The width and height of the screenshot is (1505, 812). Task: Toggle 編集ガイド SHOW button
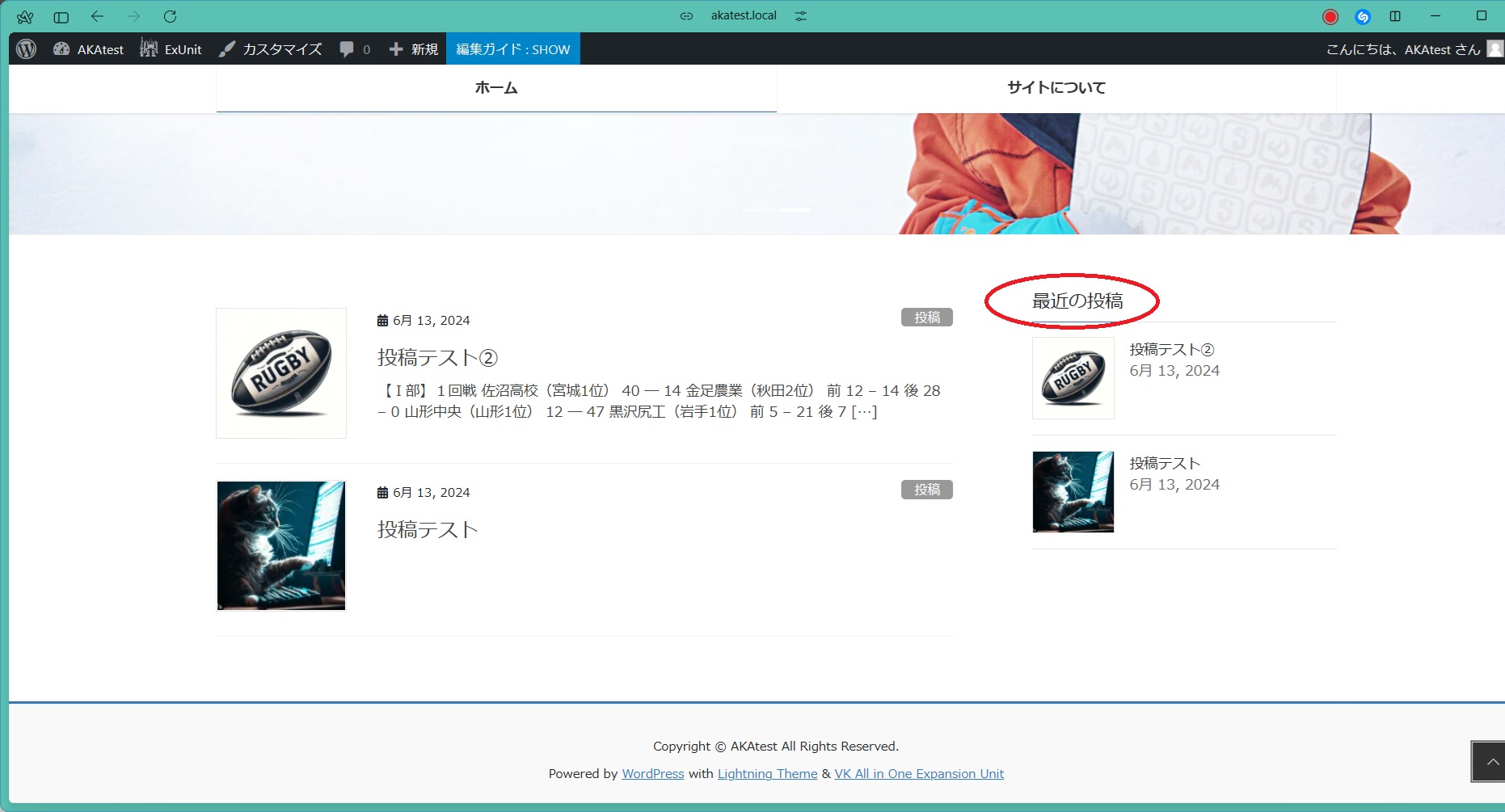[512, 49]
